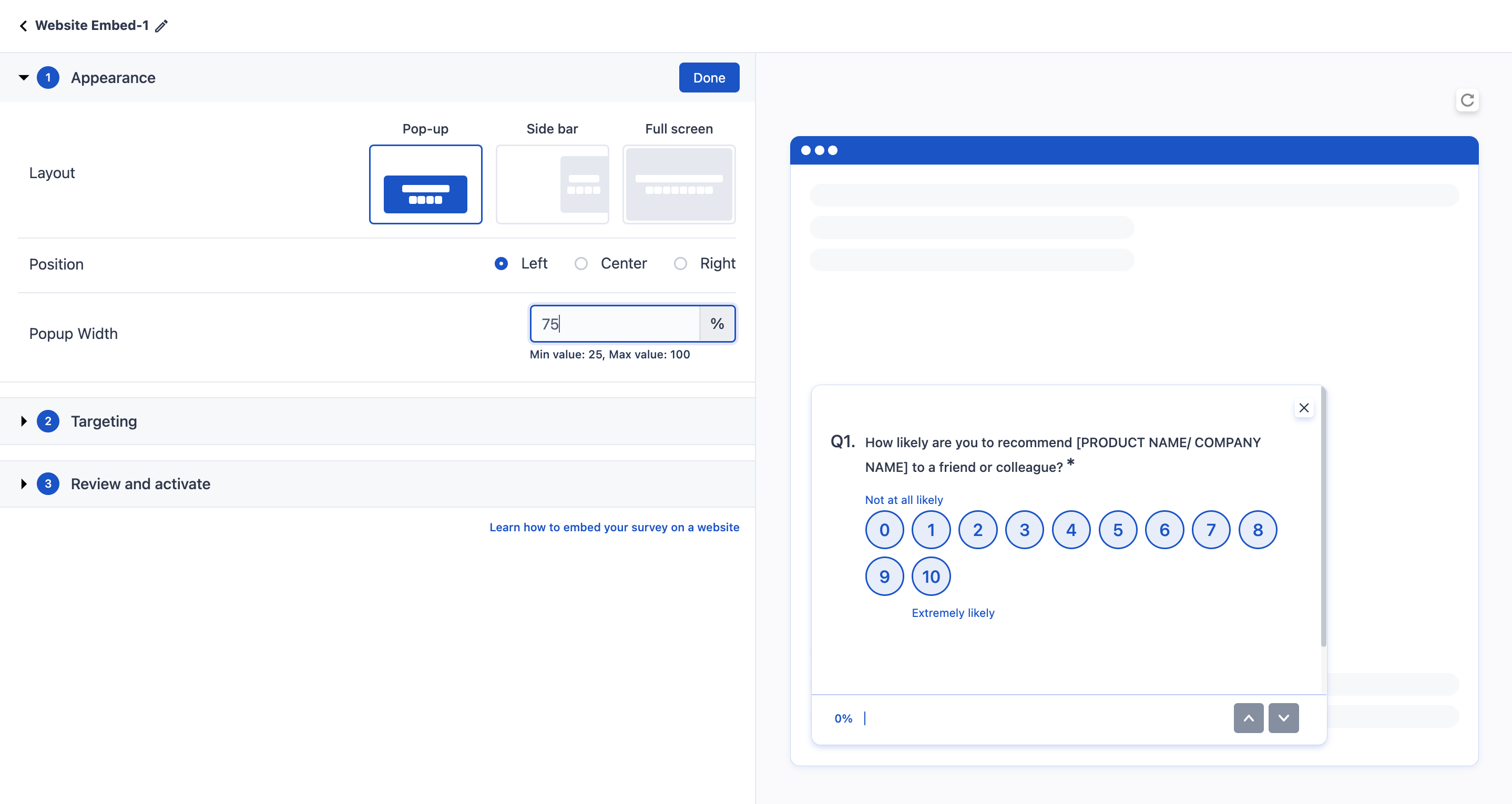Select the Full screen layout
The image size is (1512, 804).
pos(679,184)
